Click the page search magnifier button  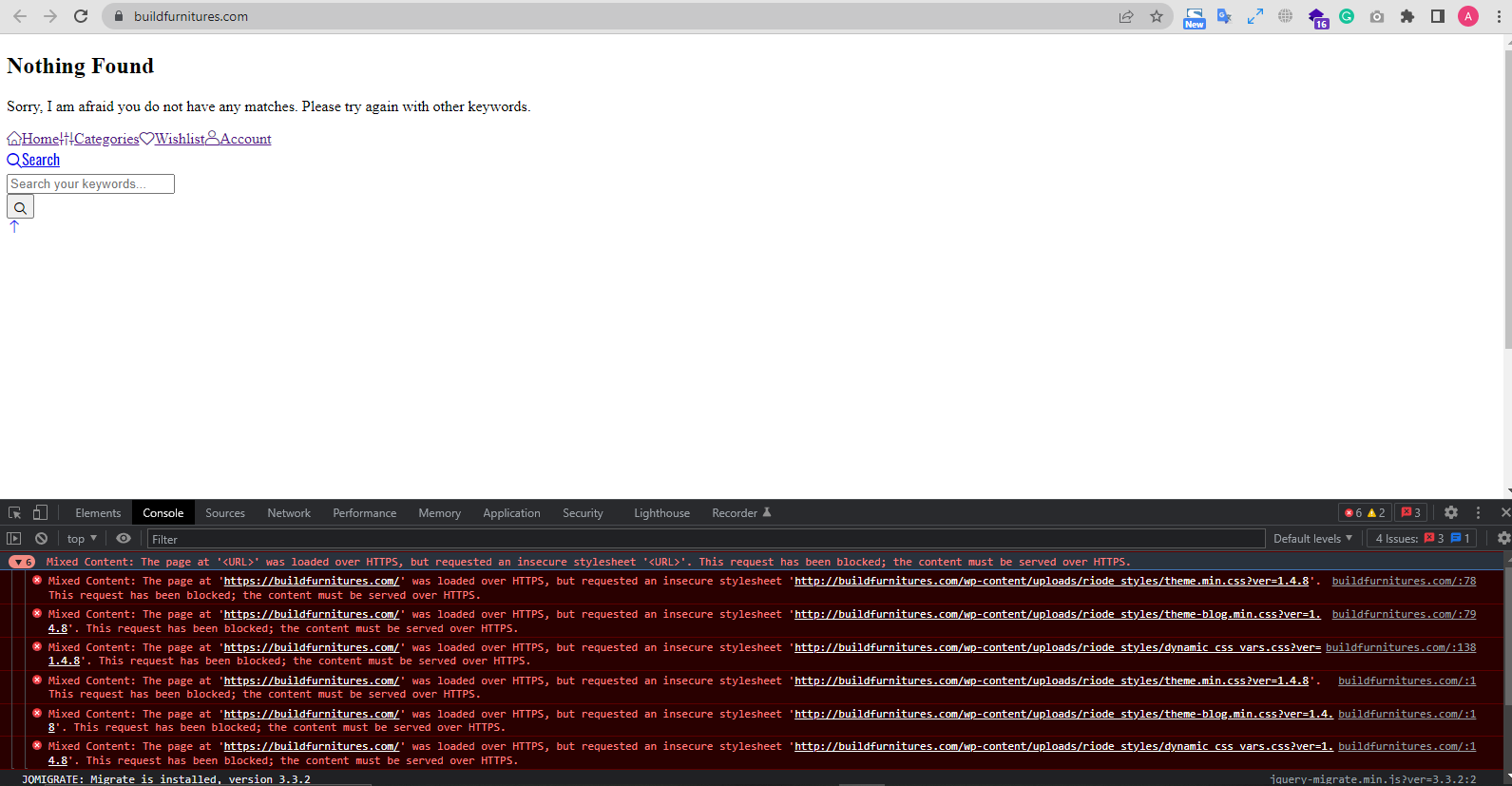(x=20, y=207)
